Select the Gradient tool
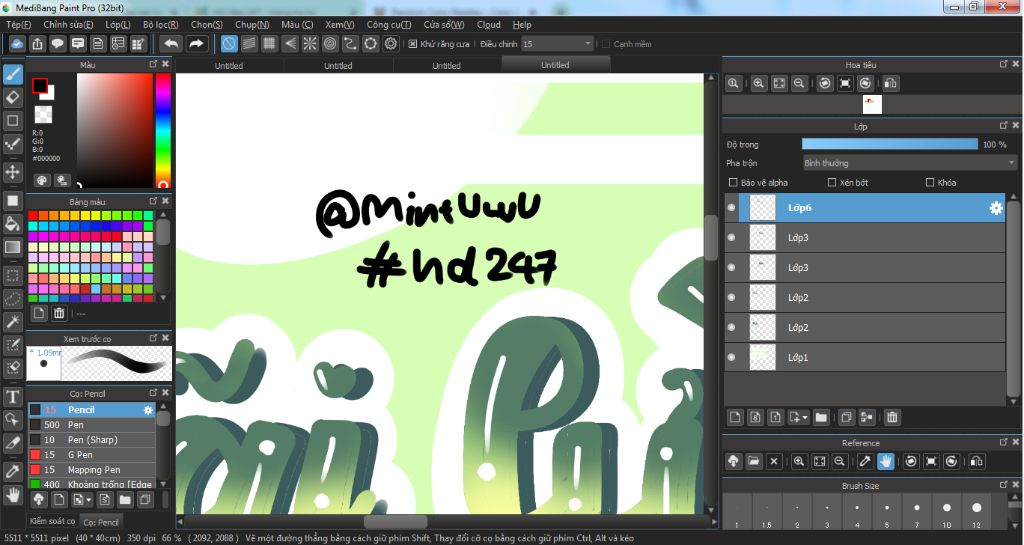This screenshot has width=1024, height=545. pyautogui.click(x=12, y=247)
